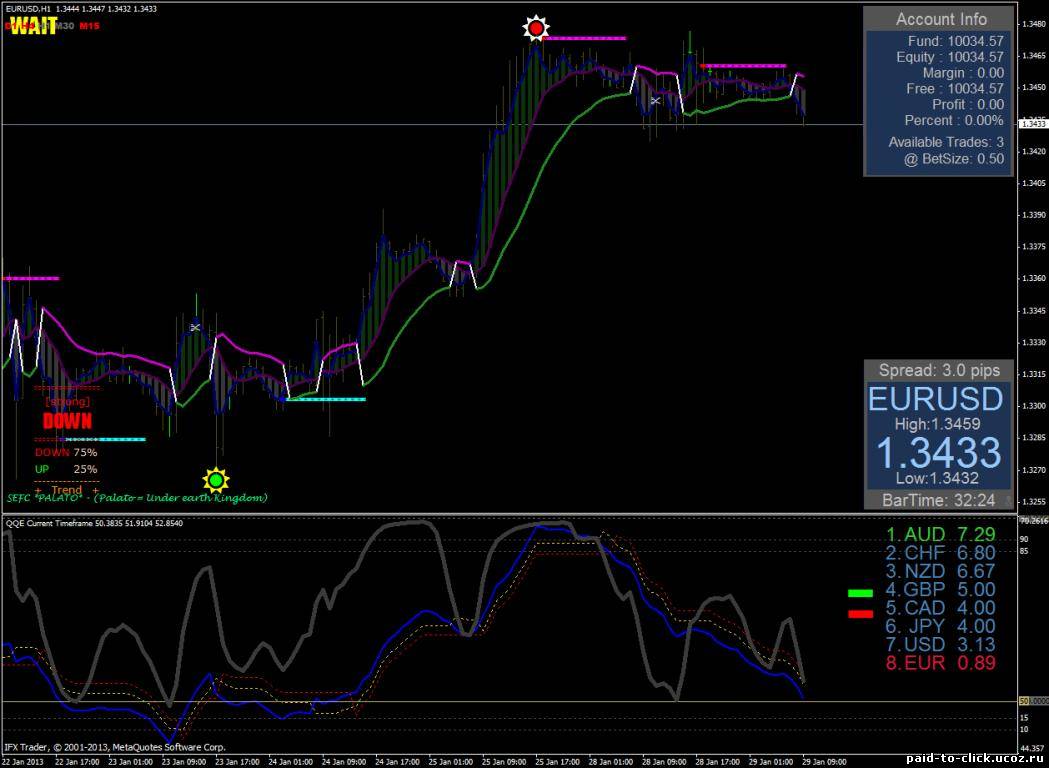Click the 90 level on QQE scale

1024,539
